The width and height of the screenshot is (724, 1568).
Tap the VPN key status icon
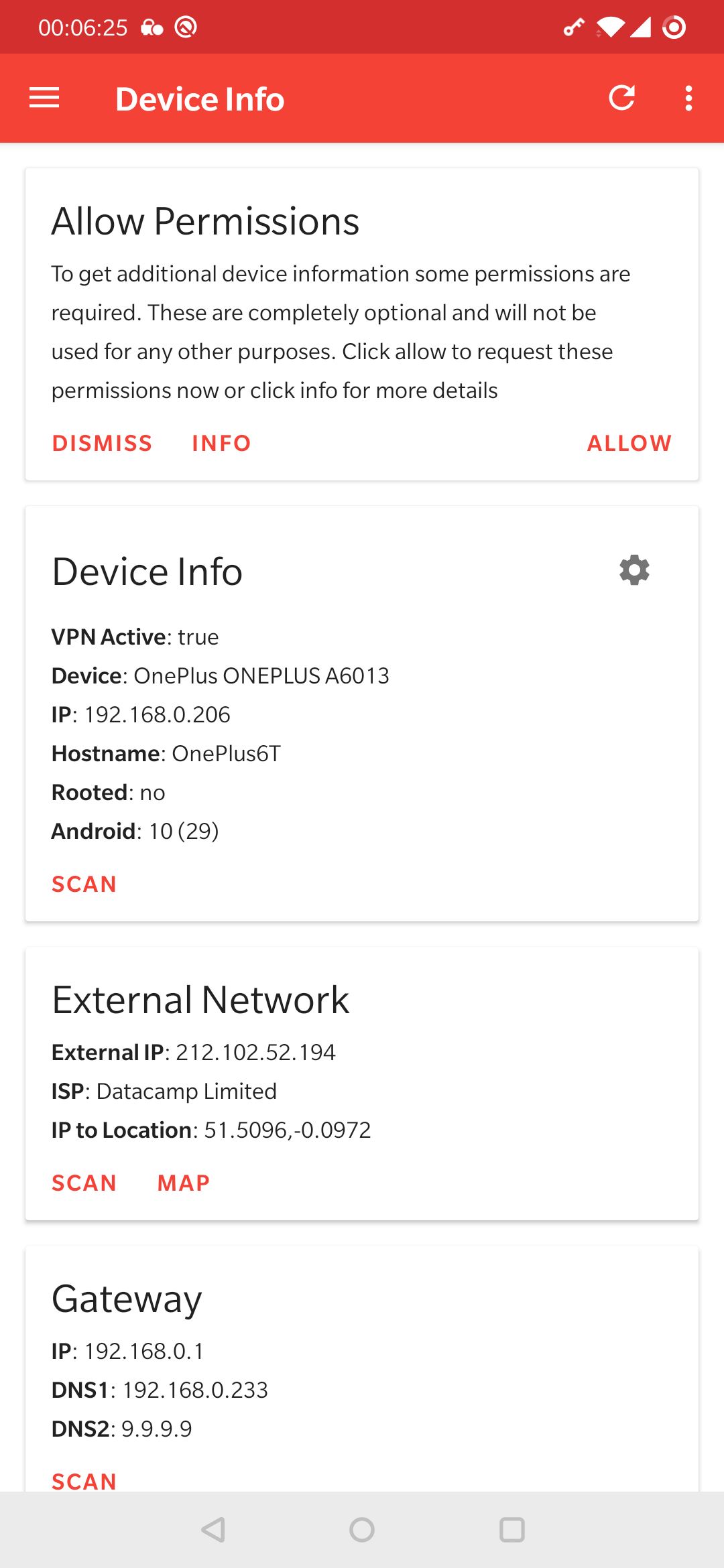coord(573,27)
